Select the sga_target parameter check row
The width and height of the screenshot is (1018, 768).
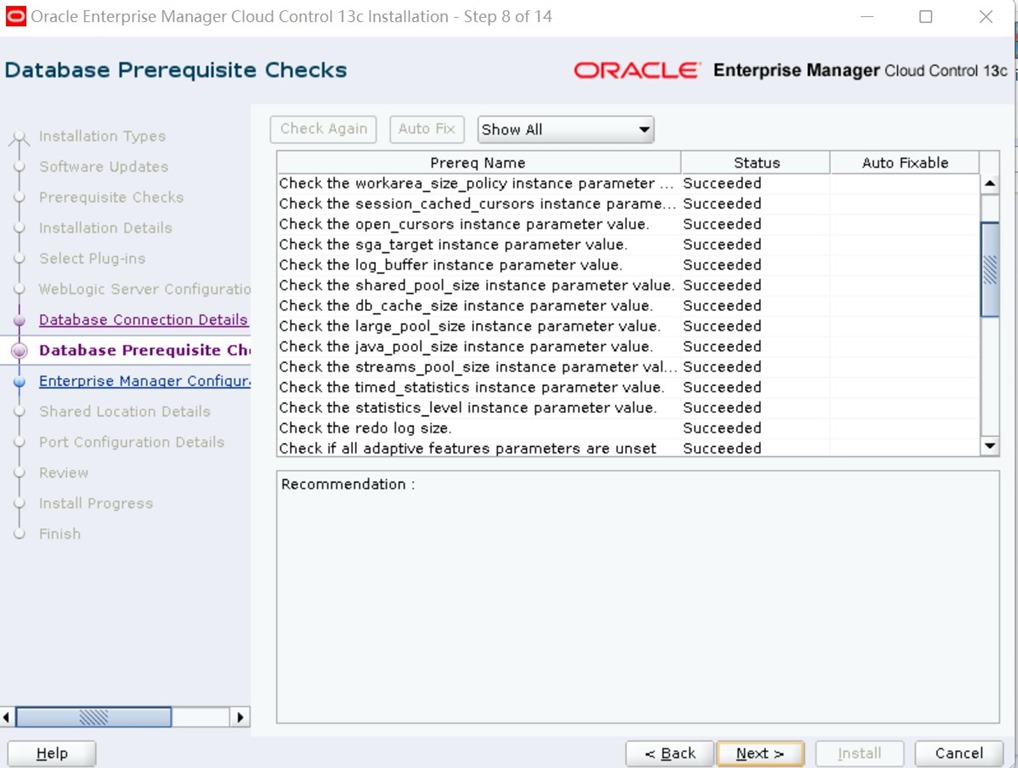(628, 245)
